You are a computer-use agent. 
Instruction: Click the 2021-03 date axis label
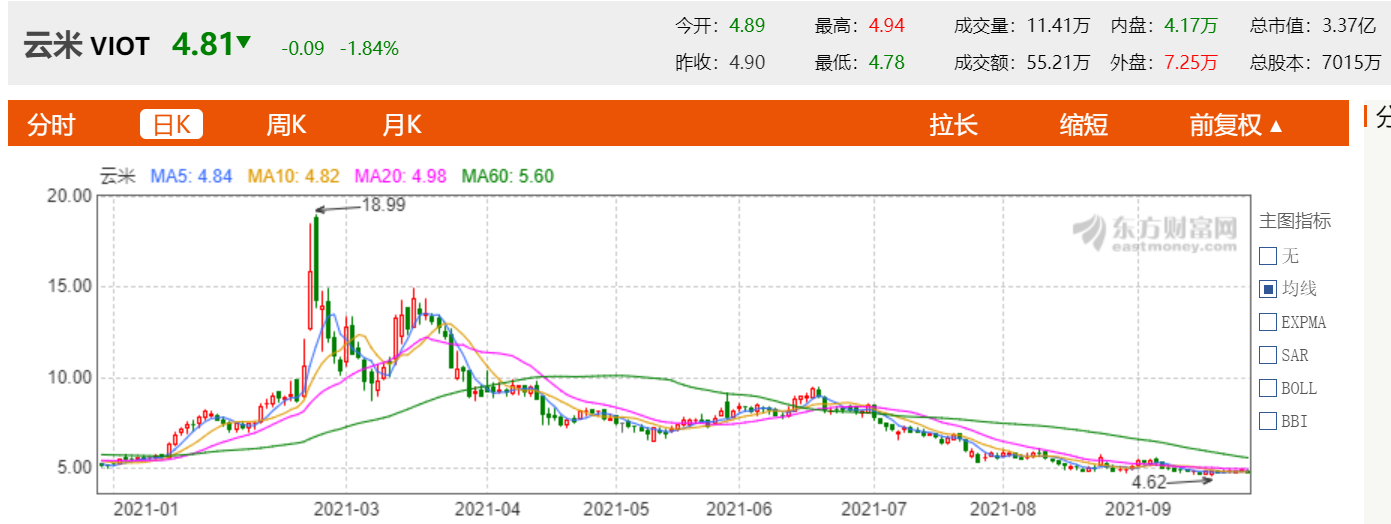(x=346, y=508)
